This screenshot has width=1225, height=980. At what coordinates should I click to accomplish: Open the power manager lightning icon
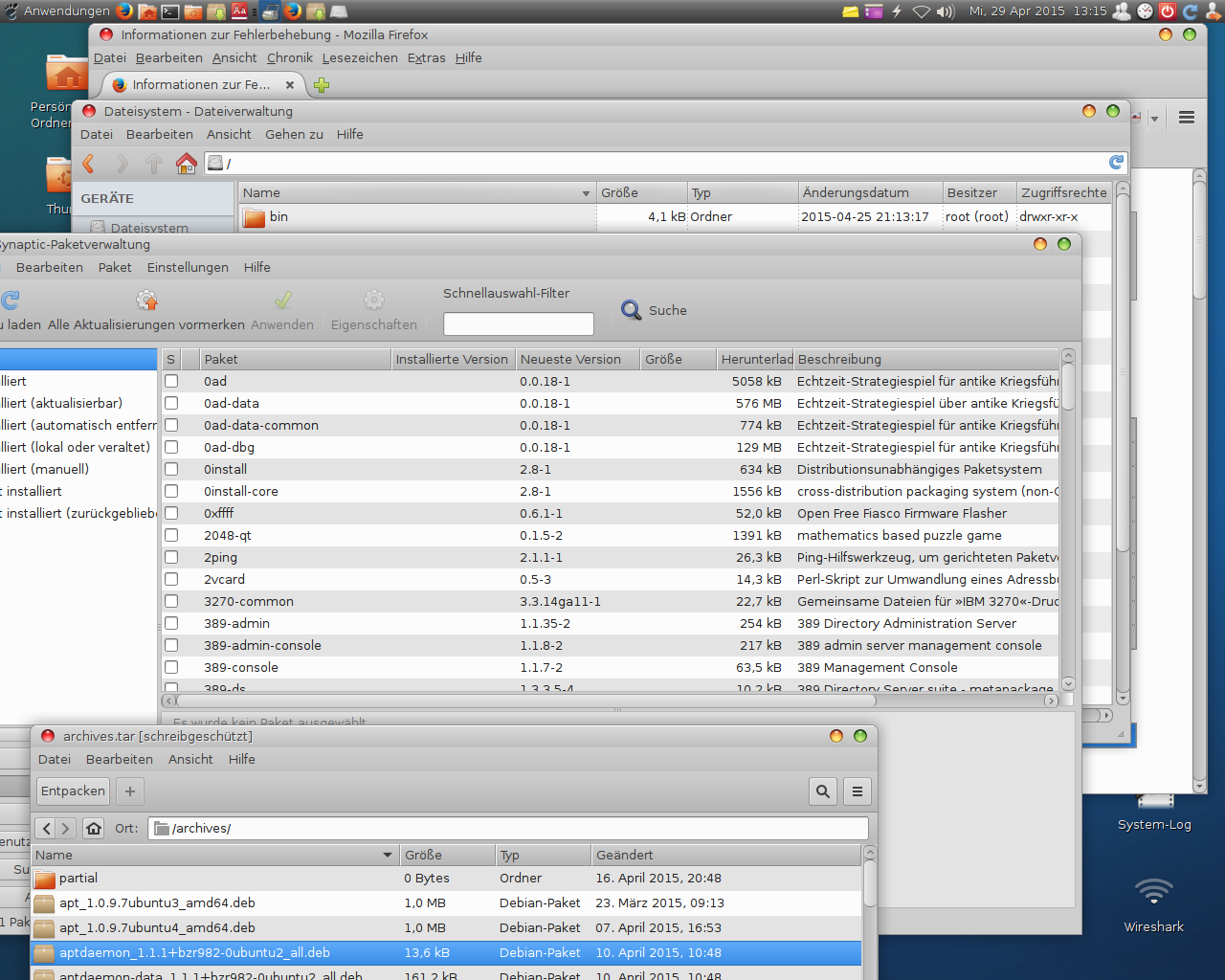(x=897, y=11)
